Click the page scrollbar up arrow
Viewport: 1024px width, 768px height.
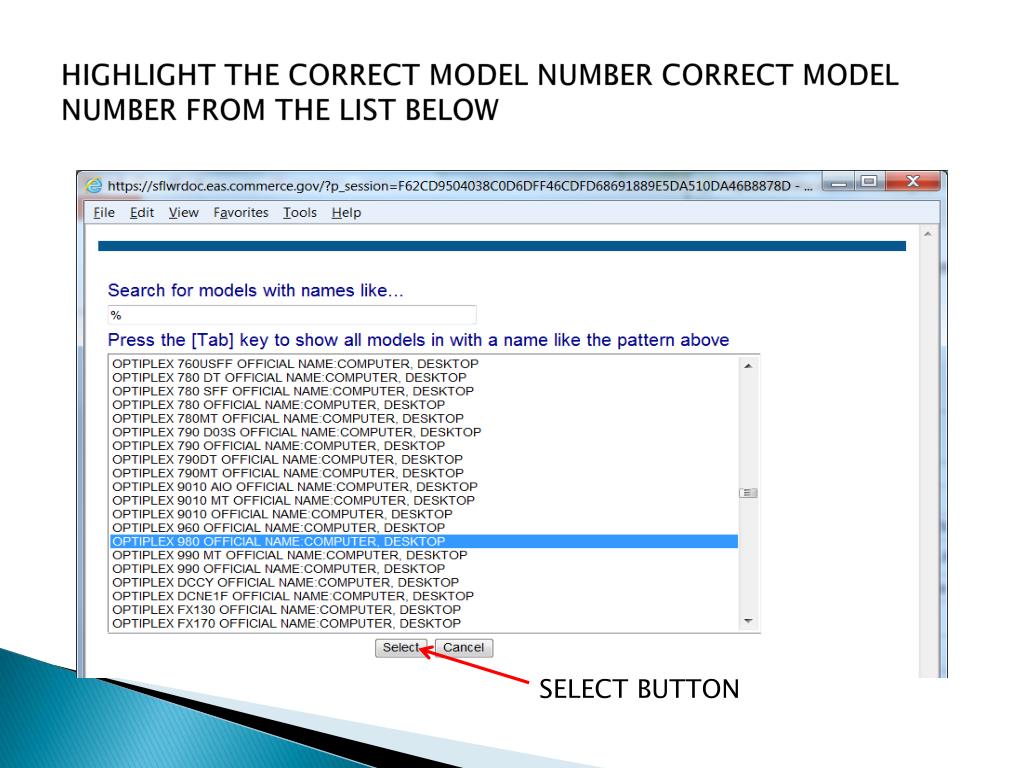point(927,234)
